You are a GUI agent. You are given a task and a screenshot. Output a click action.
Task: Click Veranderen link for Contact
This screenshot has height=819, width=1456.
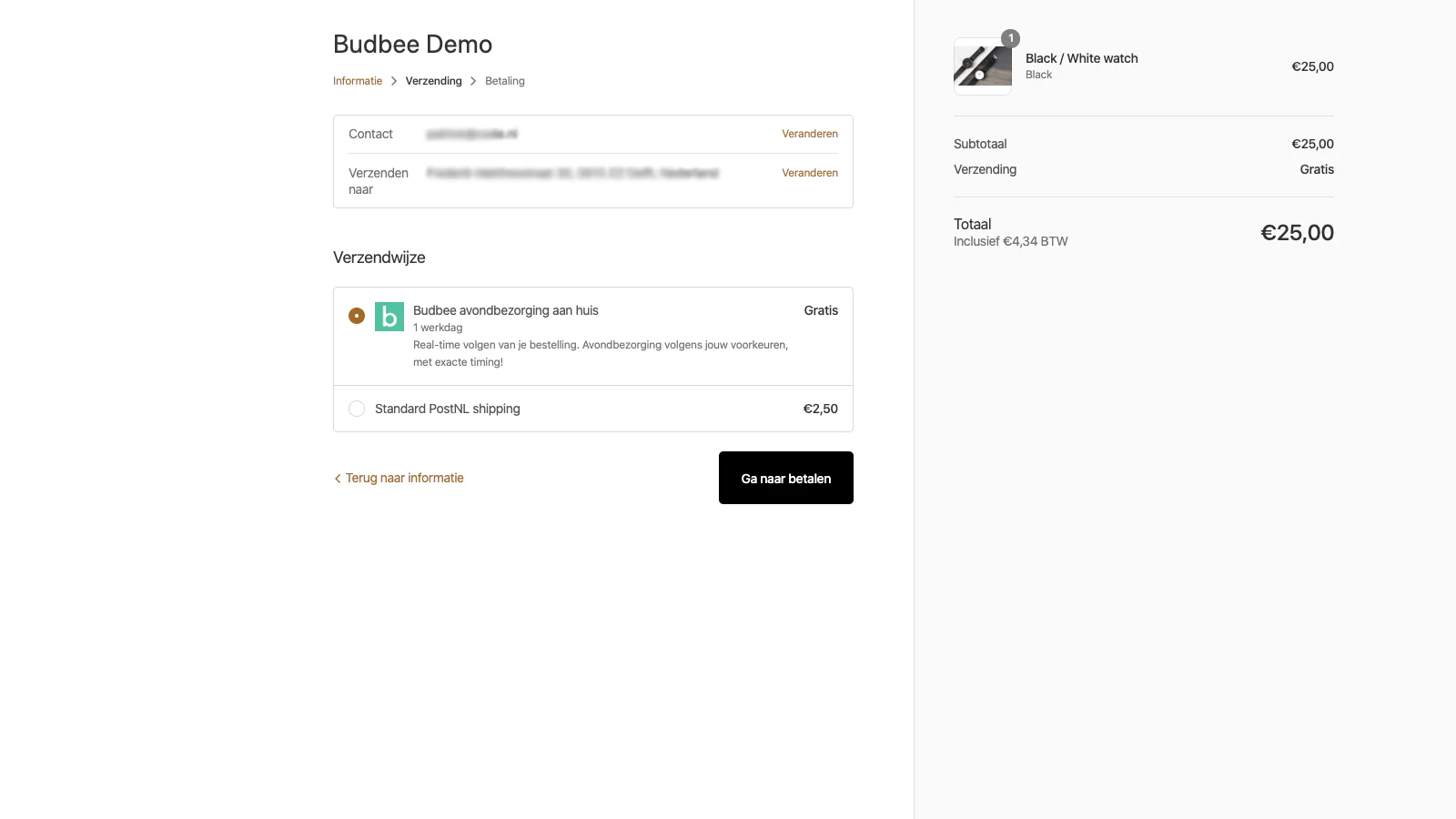tap(810, 134)
